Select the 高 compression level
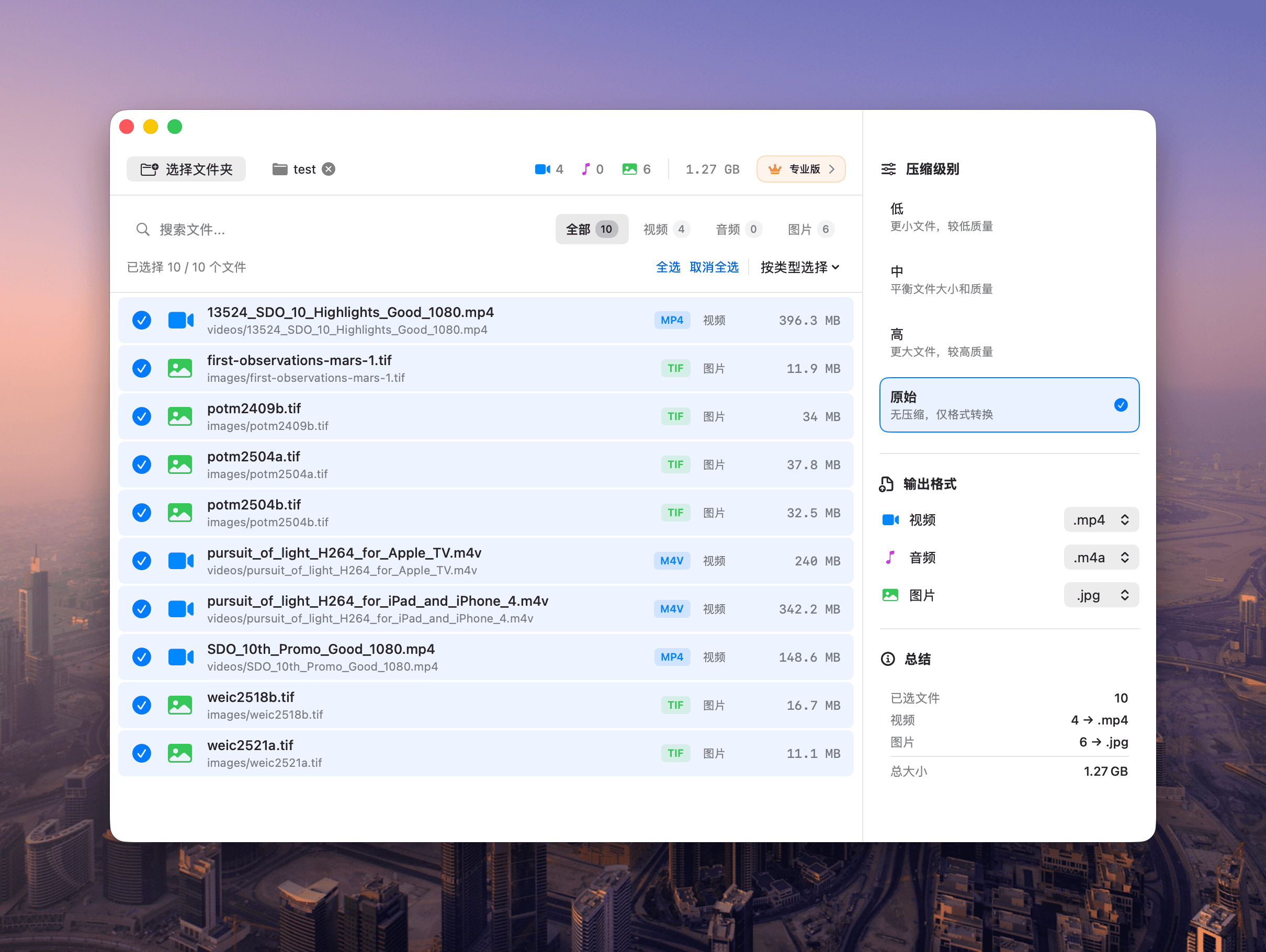This screenshot has width=1266, height=952. (x=1009, y=342)
